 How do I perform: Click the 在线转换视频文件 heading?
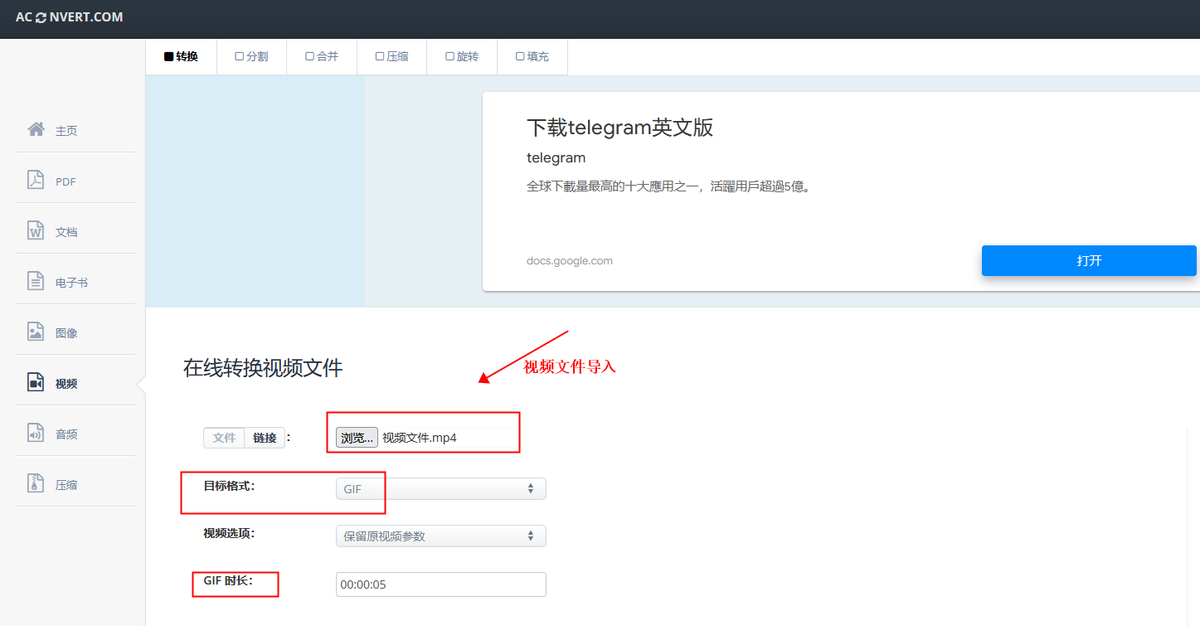coord(263,368)
